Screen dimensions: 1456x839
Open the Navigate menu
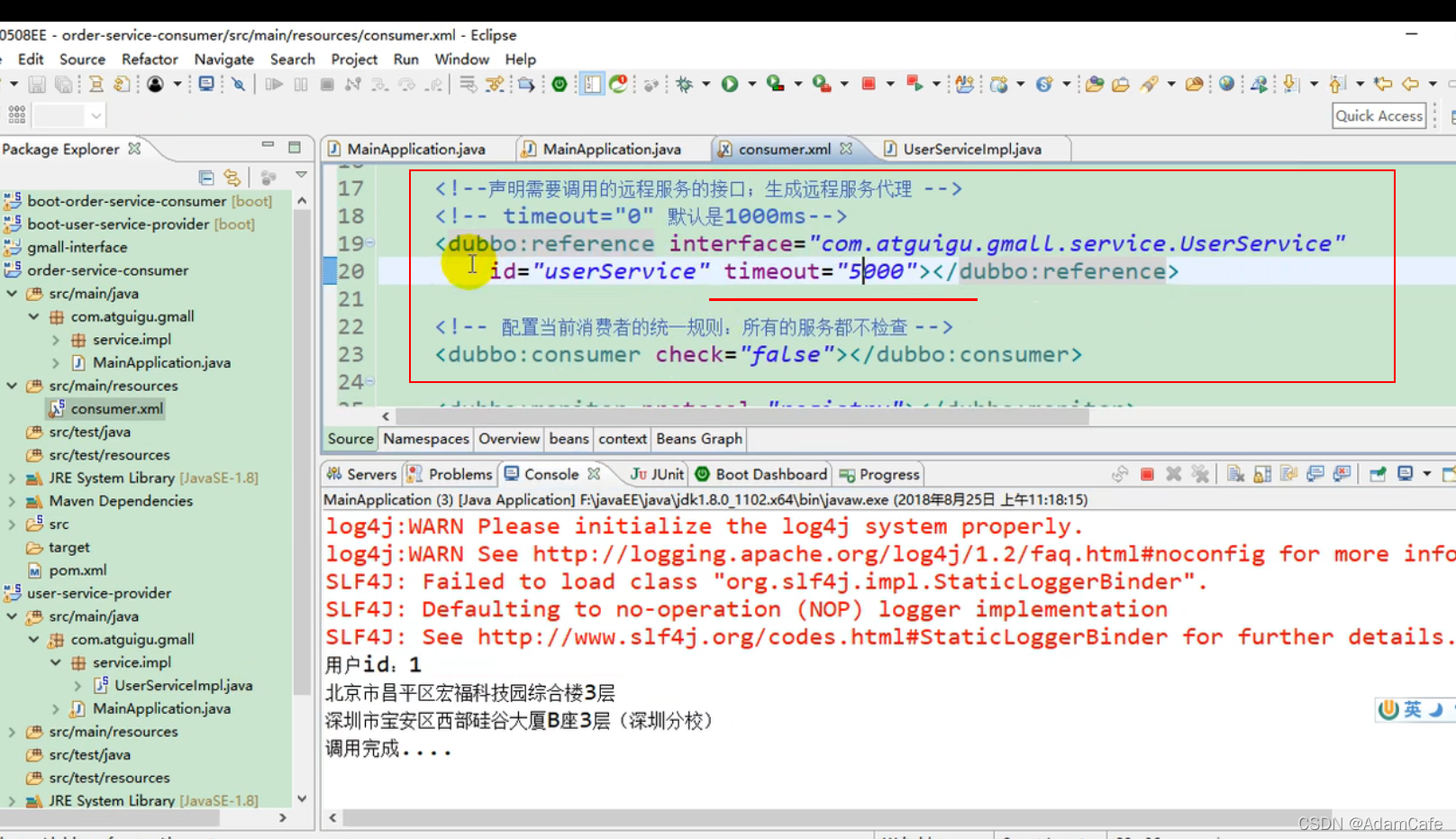pos(224,59)
